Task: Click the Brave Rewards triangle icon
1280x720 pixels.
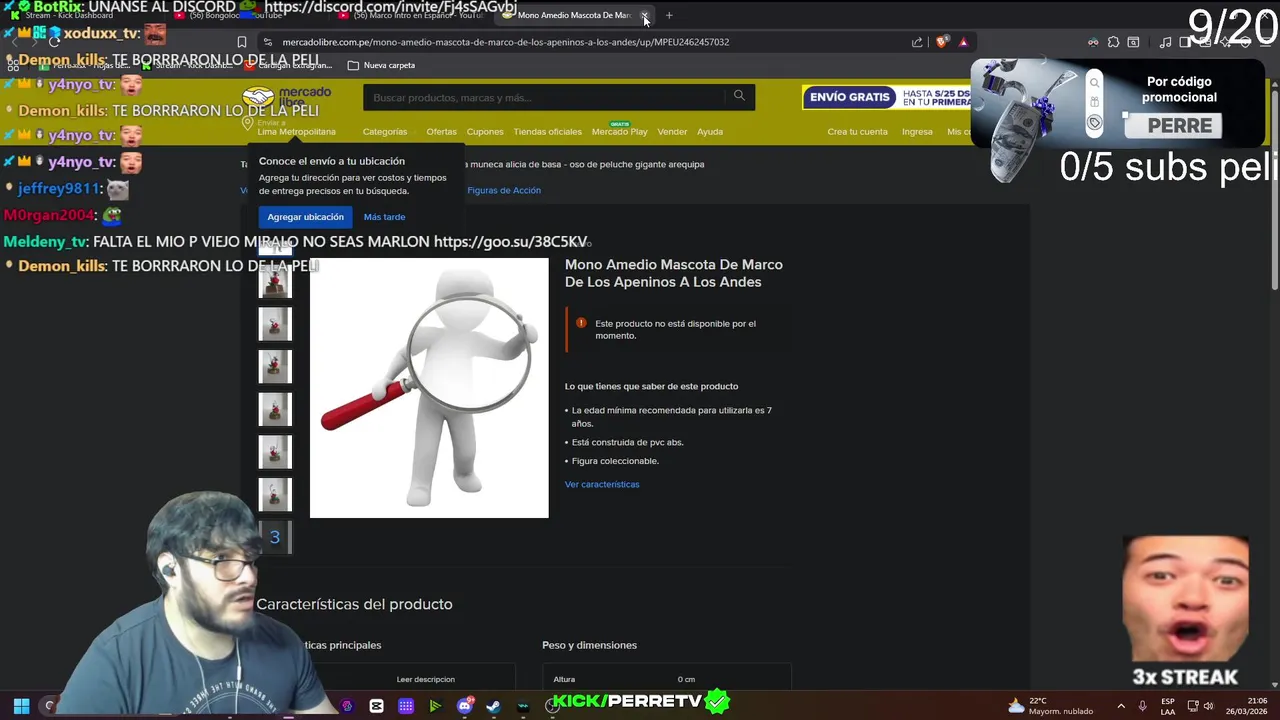Action: [963, 42]
